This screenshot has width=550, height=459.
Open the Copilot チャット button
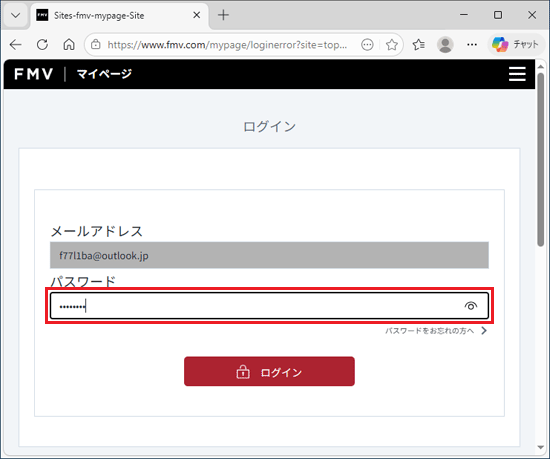point(515,45)
